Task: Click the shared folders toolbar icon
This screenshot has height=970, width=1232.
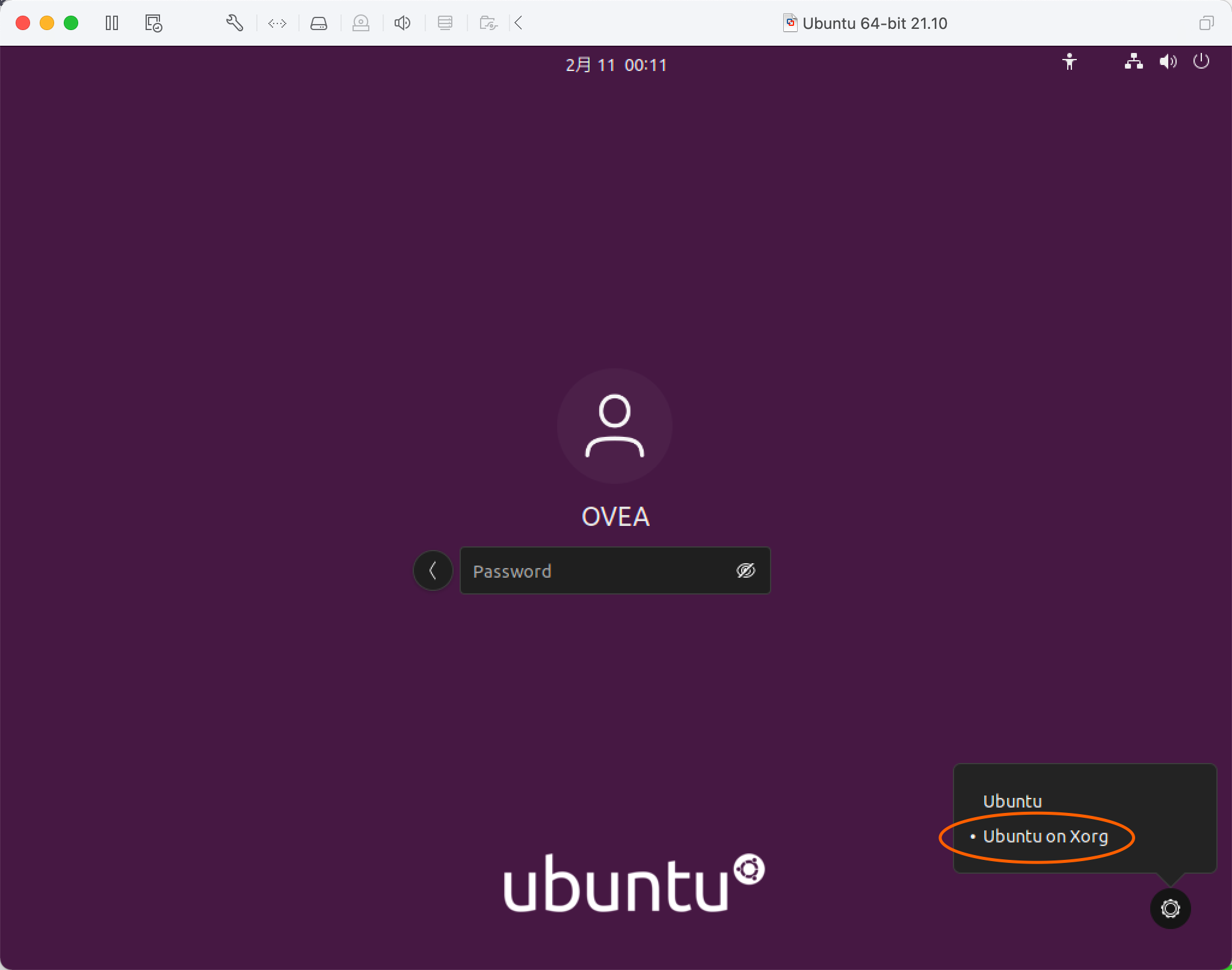Action: [488, 23]
